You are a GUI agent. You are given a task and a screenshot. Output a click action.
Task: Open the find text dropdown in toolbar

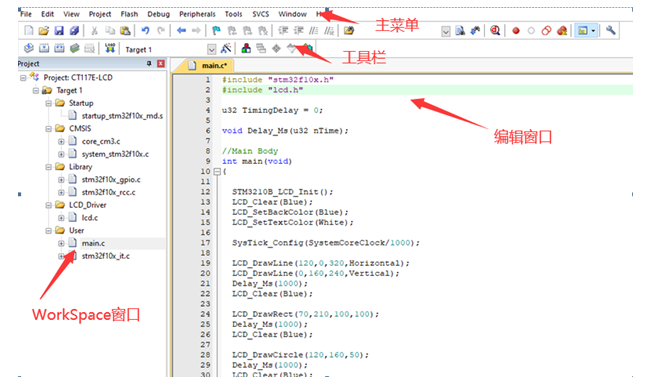coord(445,31)
